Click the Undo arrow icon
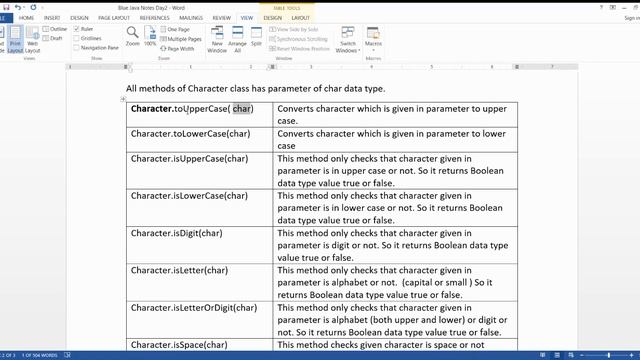This screenshot has height=360, width=640. coord(18,7)
